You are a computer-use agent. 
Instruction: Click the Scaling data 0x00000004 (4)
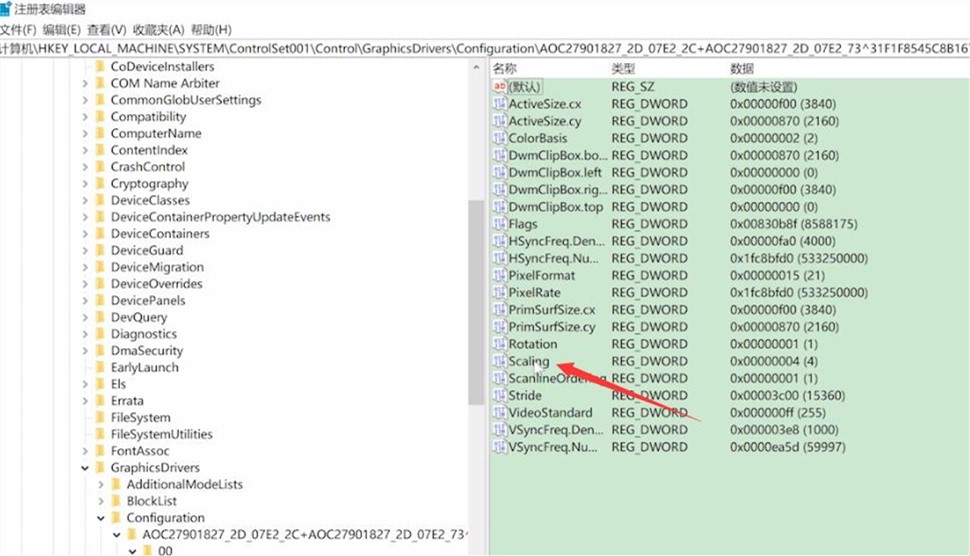(x=773, y=361)
